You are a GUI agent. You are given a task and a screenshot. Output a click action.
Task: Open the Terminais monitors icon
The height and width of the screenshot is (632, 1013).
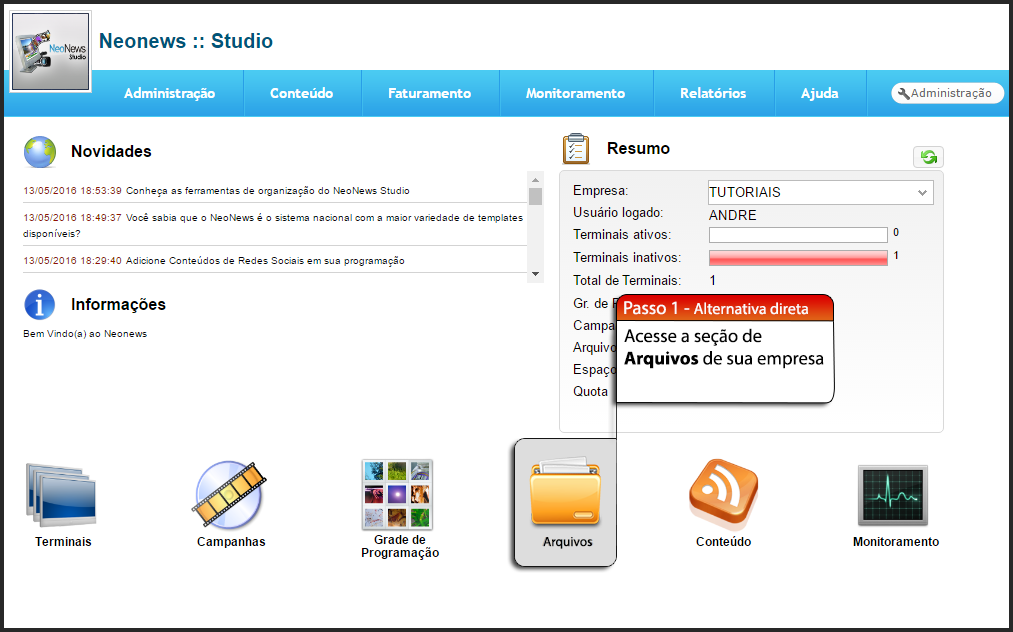pyautogui.click(x=62, y=495)
